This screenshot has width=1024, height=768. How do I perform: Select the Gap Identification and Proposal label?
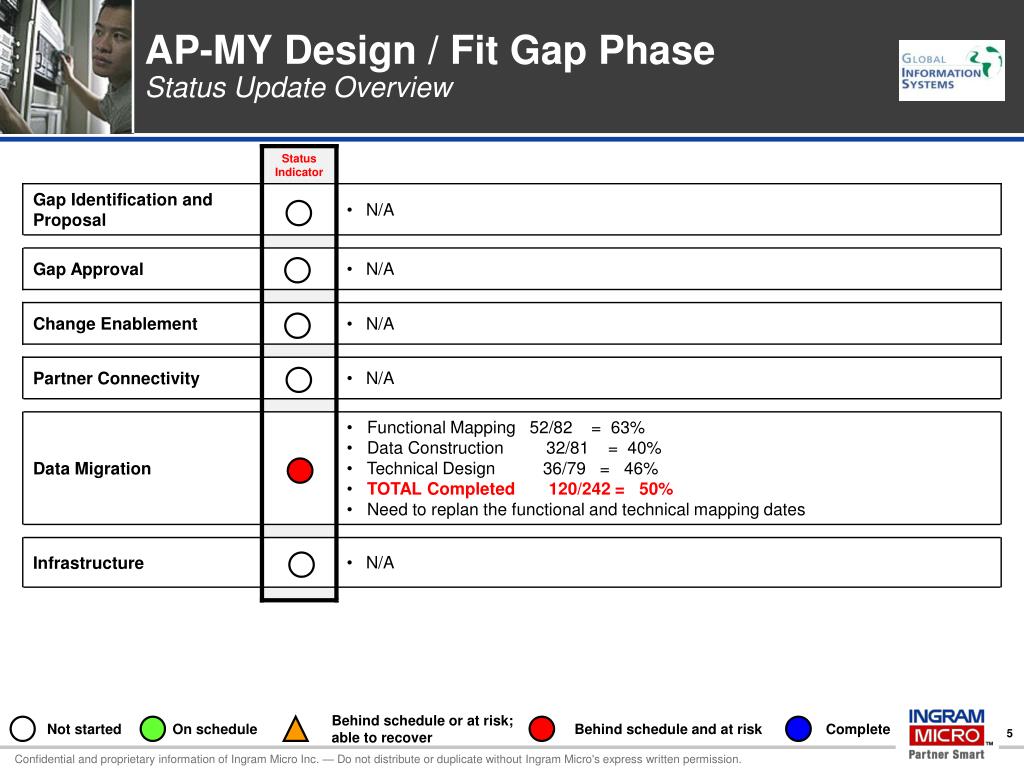click(x=123, y=210)
